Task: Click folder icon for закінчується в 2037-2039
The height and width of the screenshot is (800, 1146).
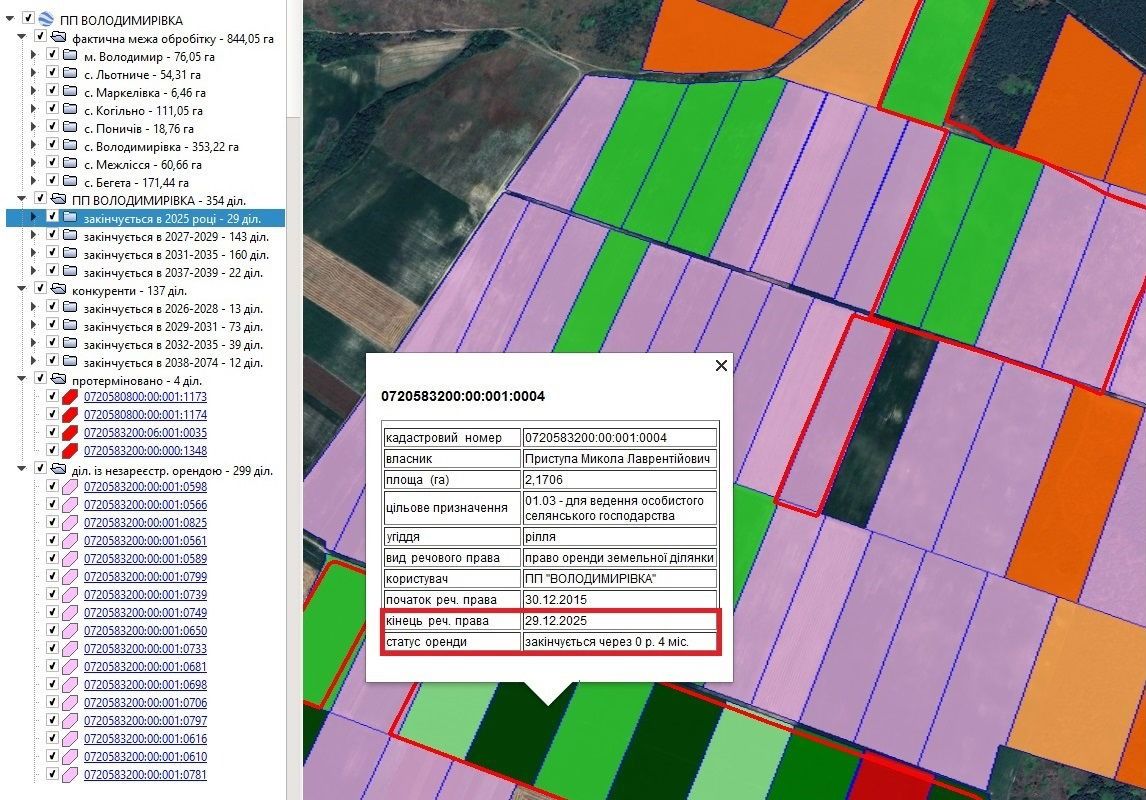Action: coord(69,272)
